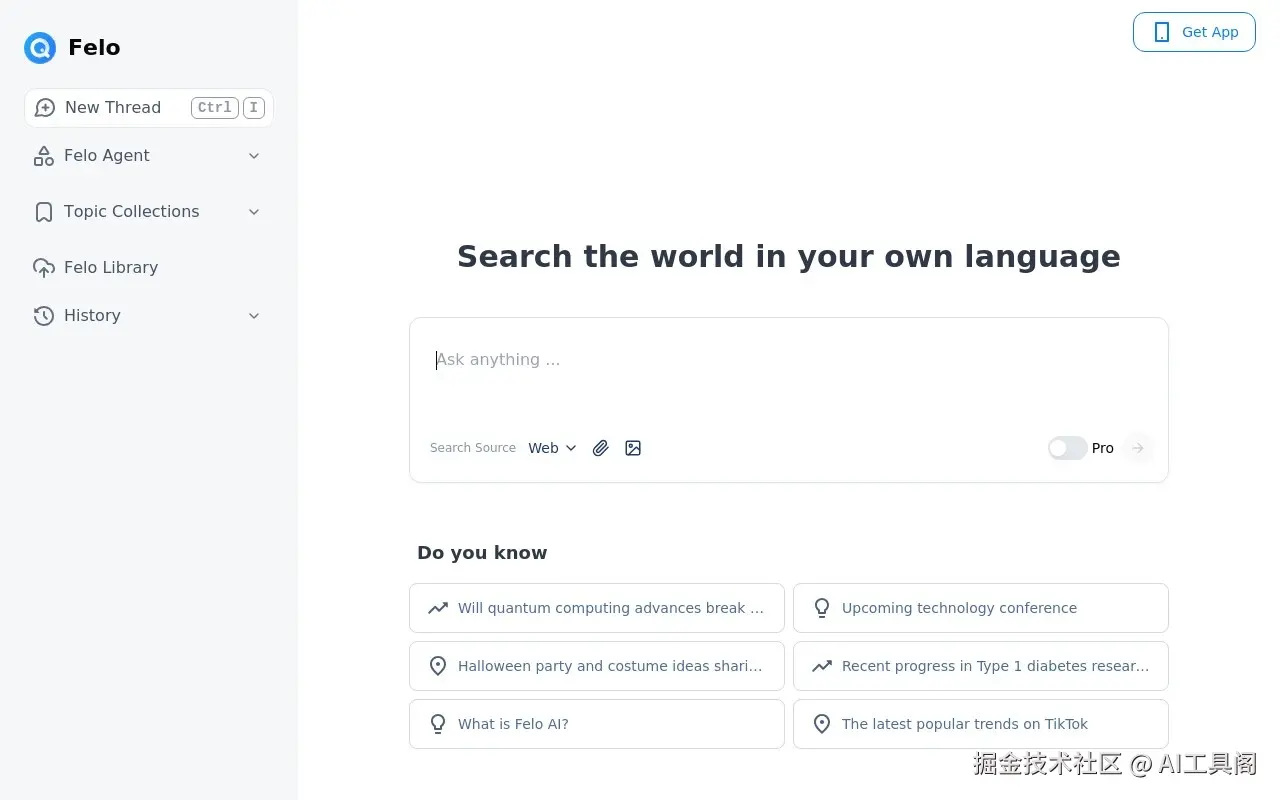
Task: Click the Do you know heading
Action: coord(482,553)
